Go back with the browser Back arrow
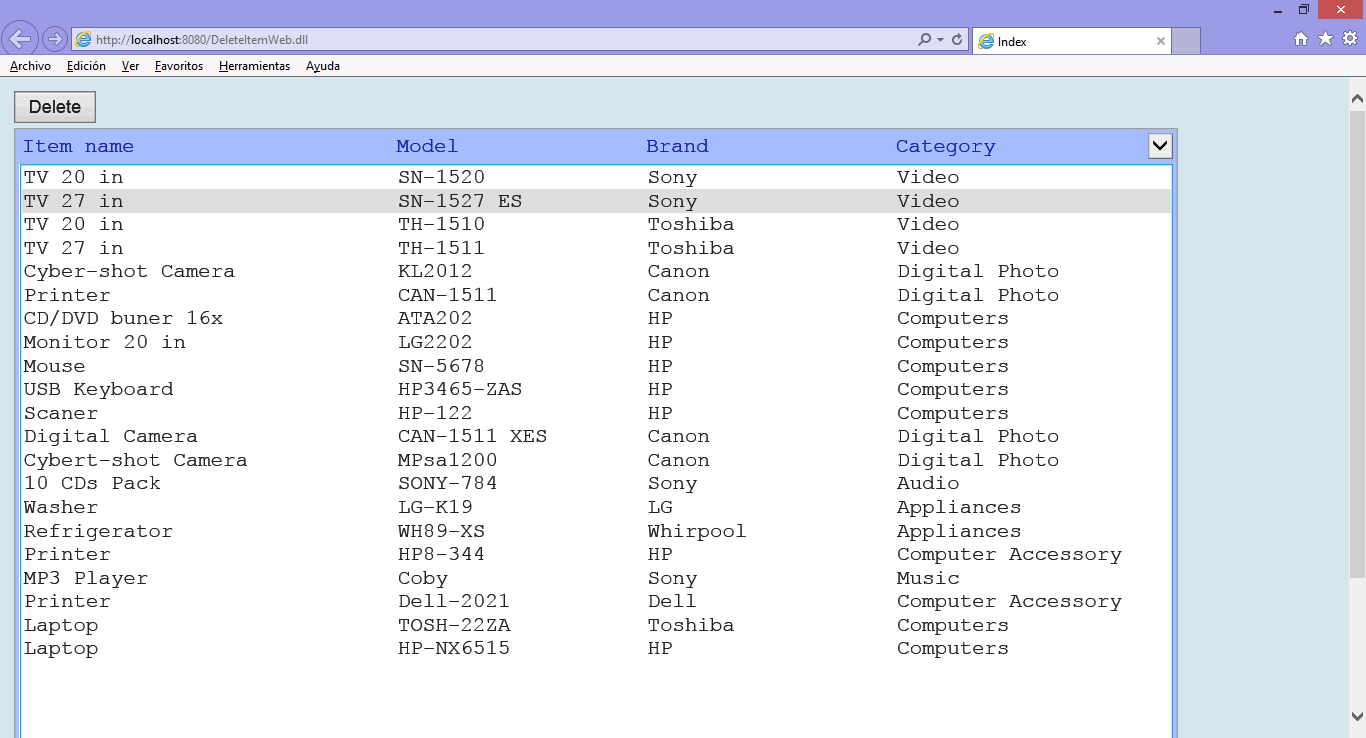Image resolution: width=1366 pixels, height=738 pixels. click(x=20, y=39)
